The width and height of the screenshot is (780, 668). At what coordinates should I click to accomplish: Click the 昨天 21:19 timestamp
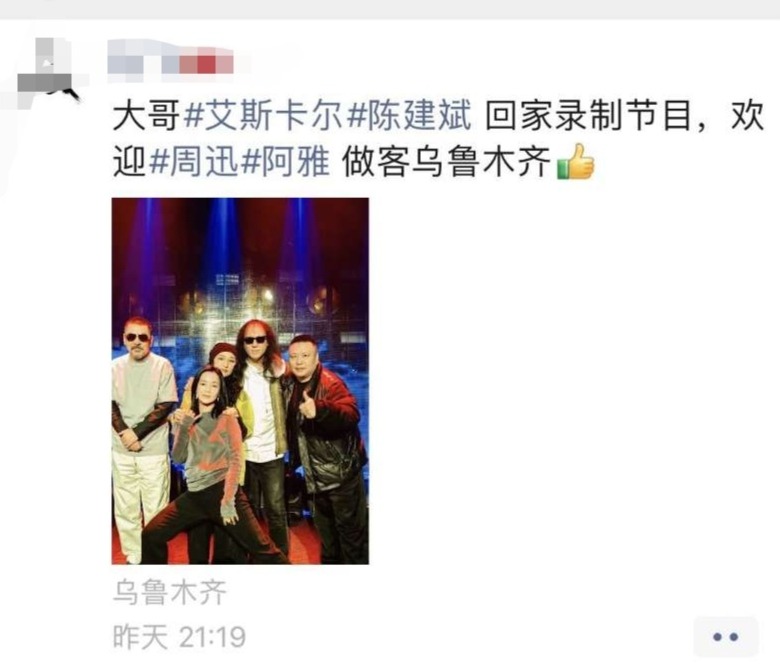[x=180, y=636]
